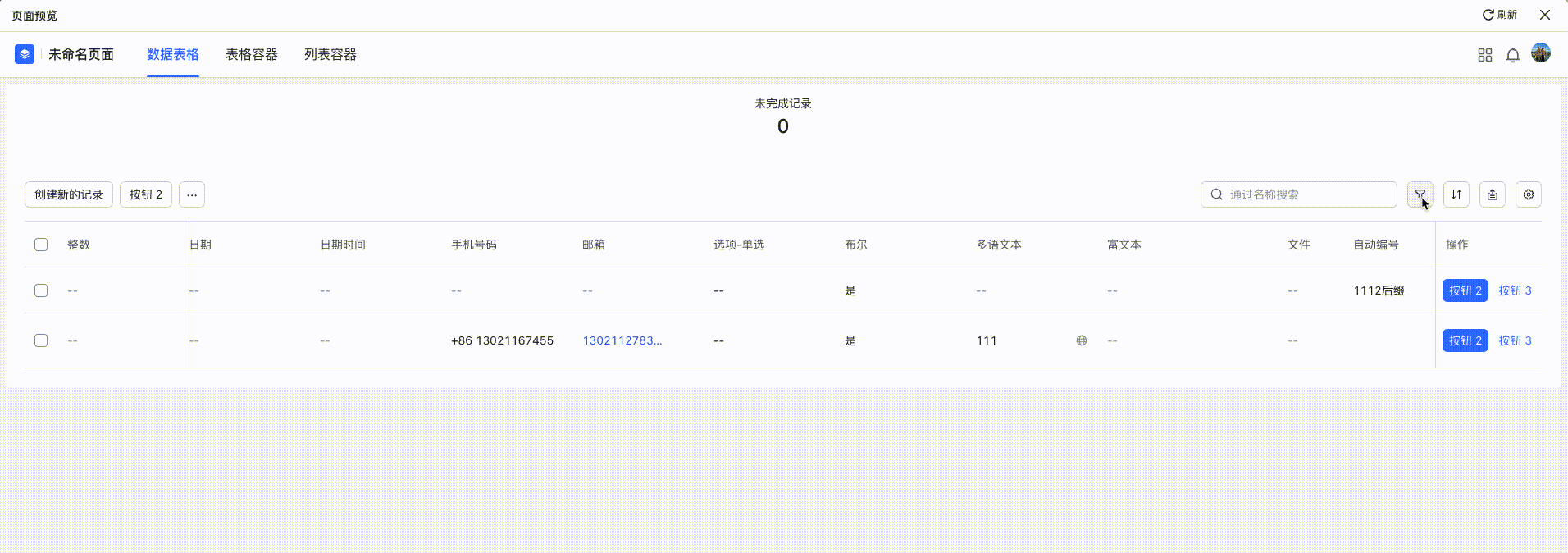Click the 111 multilingual text cell

tap(987, 340)
